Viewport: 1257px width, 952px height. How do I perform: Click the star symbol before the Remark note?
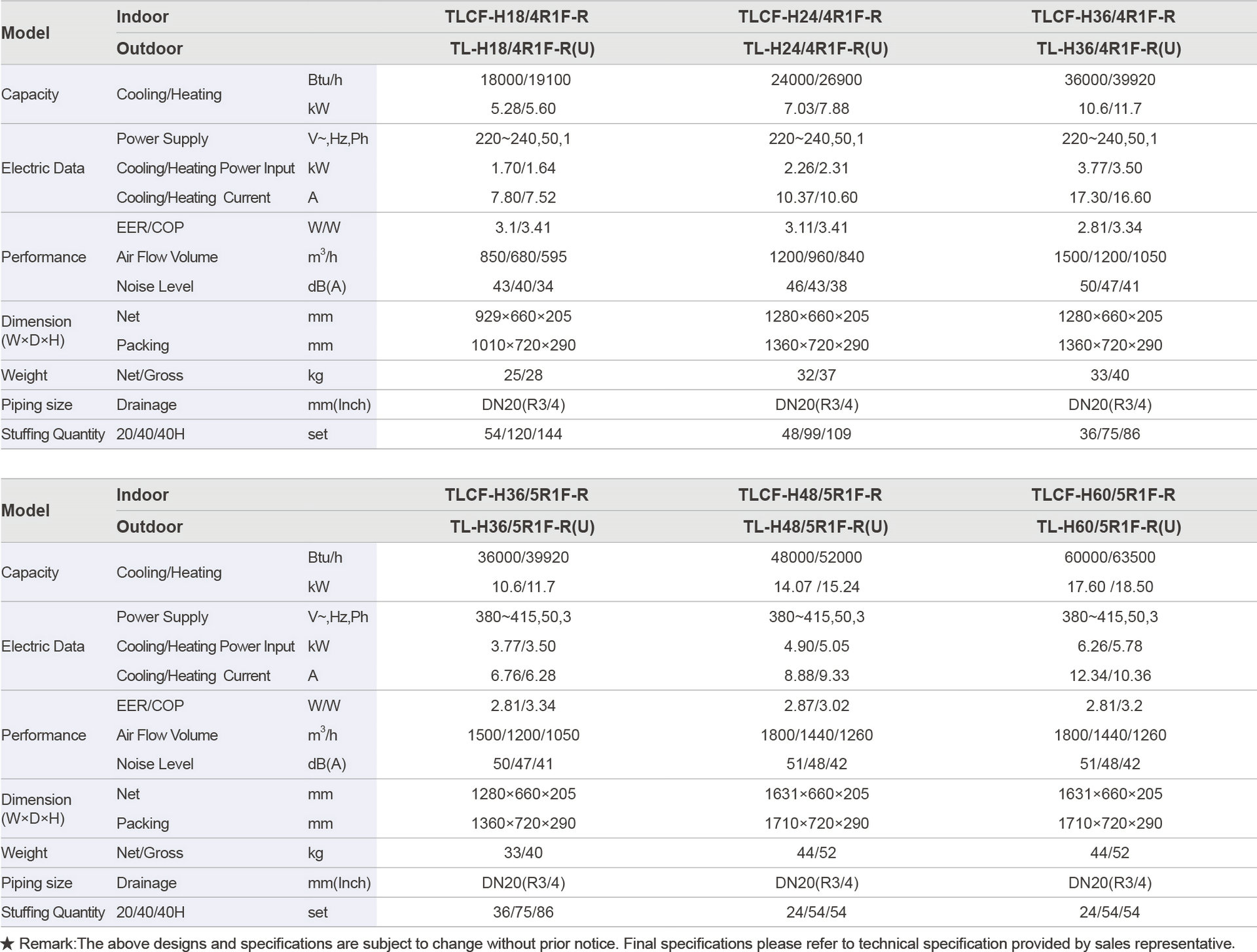(x=7, y=943)
